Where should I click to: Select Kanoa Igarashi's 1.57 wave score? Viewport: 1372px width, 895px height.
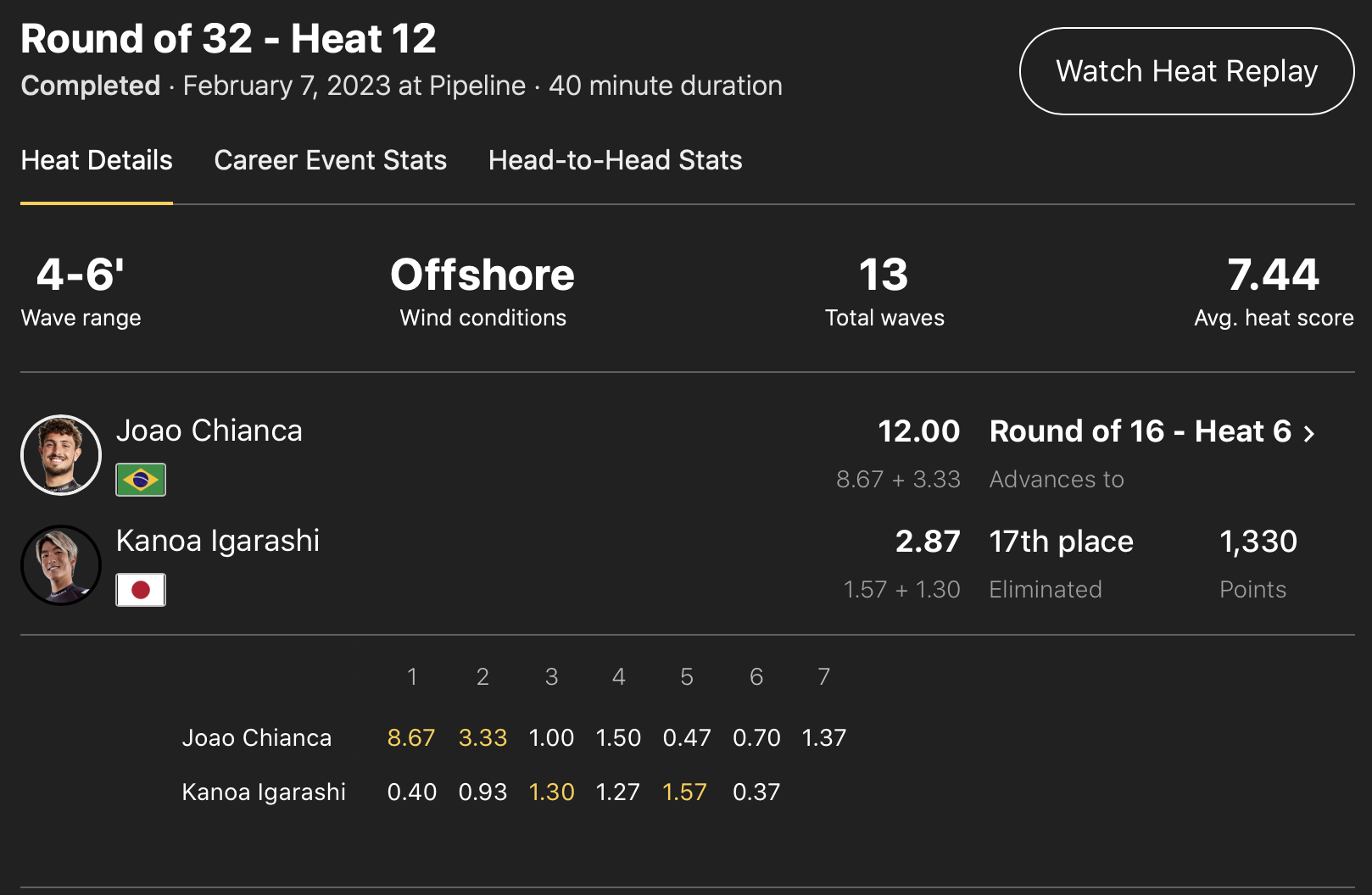pos(684,792)
